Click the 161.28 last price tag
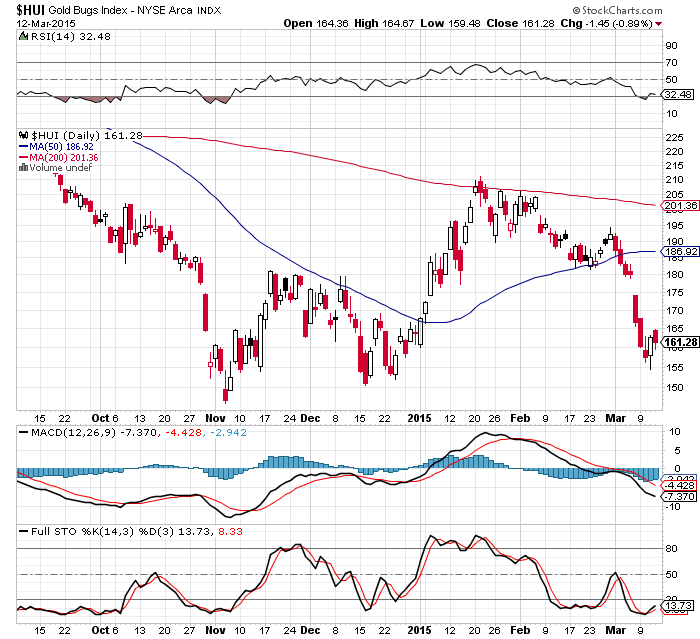 [x=680, y=342]
